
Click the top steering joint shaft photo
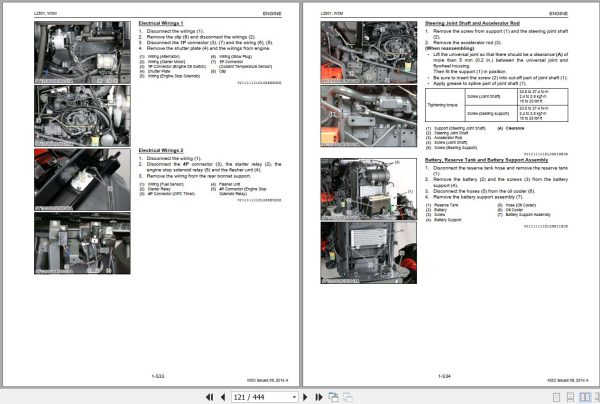point(369,52)
